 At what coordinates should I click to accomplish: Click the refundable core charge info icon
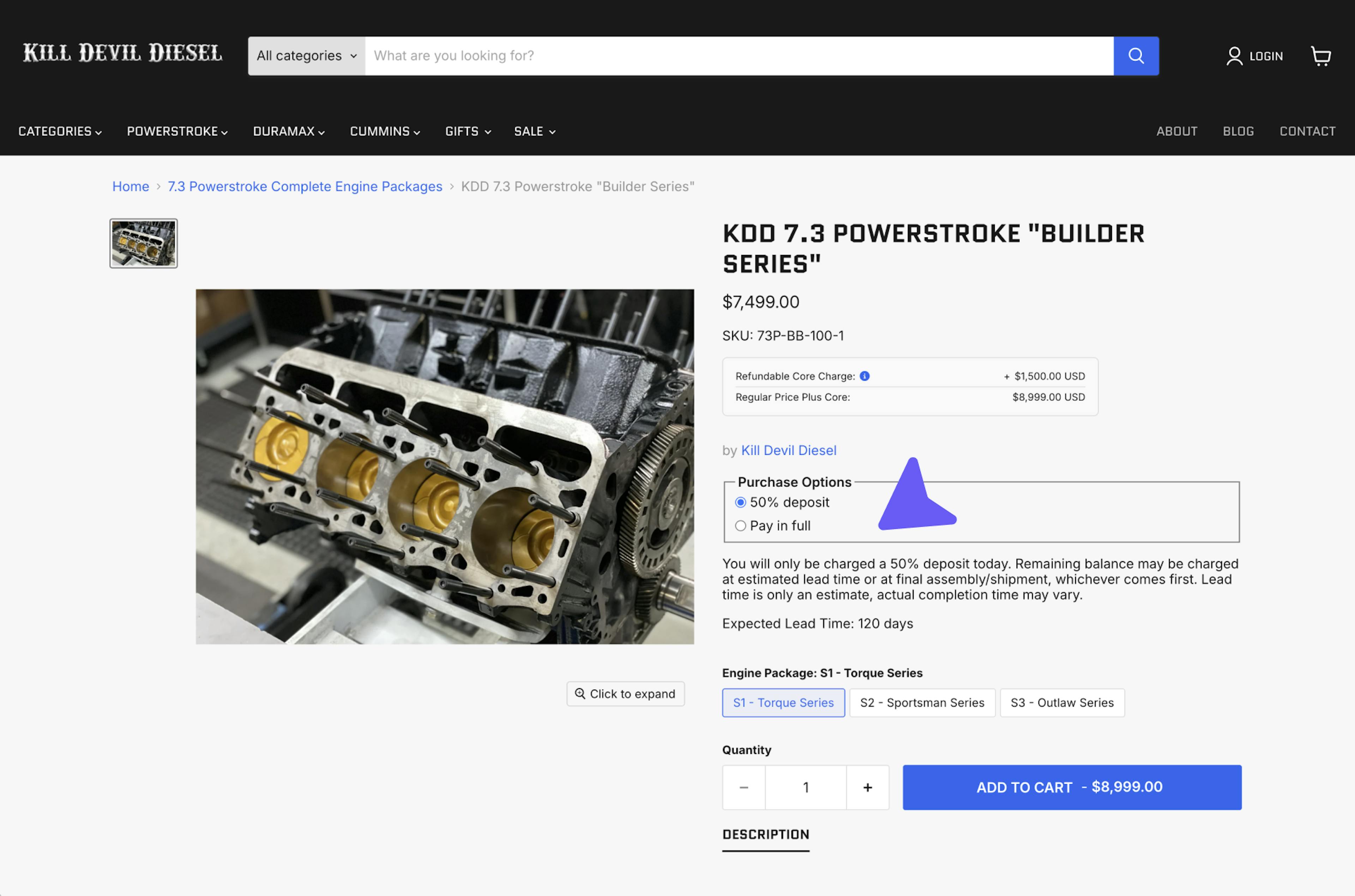coord(865,376)
